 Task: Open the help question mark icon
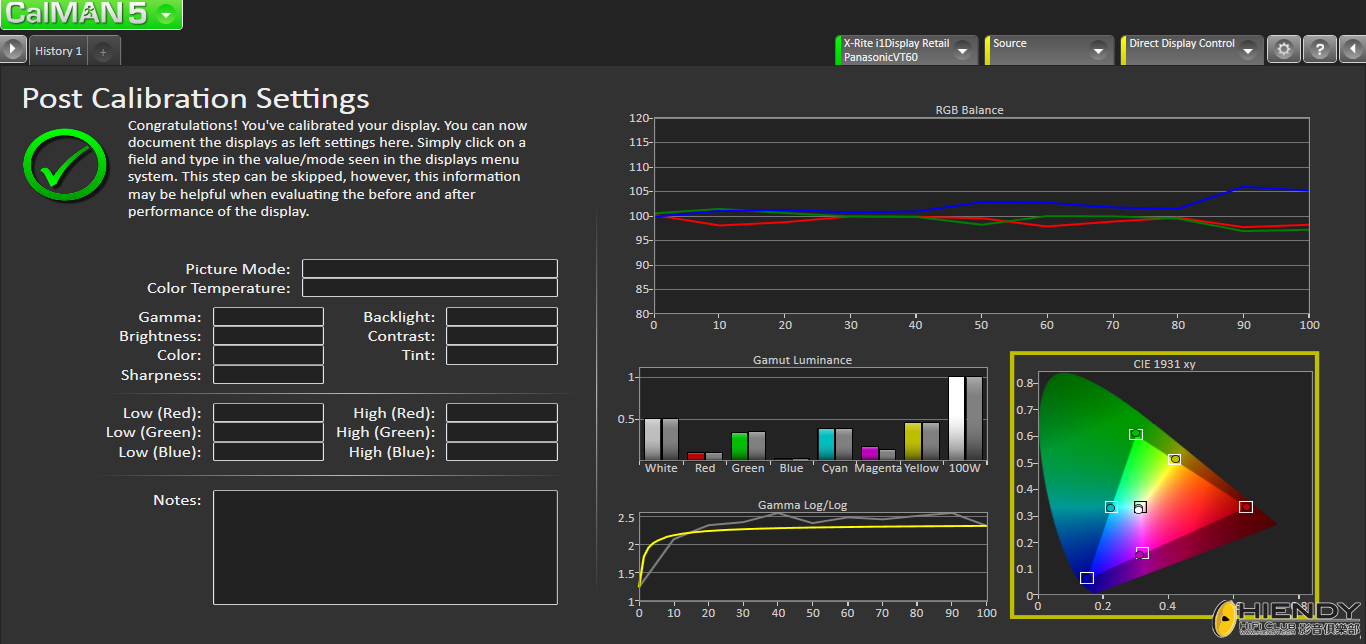click(x=1320, y=50)
